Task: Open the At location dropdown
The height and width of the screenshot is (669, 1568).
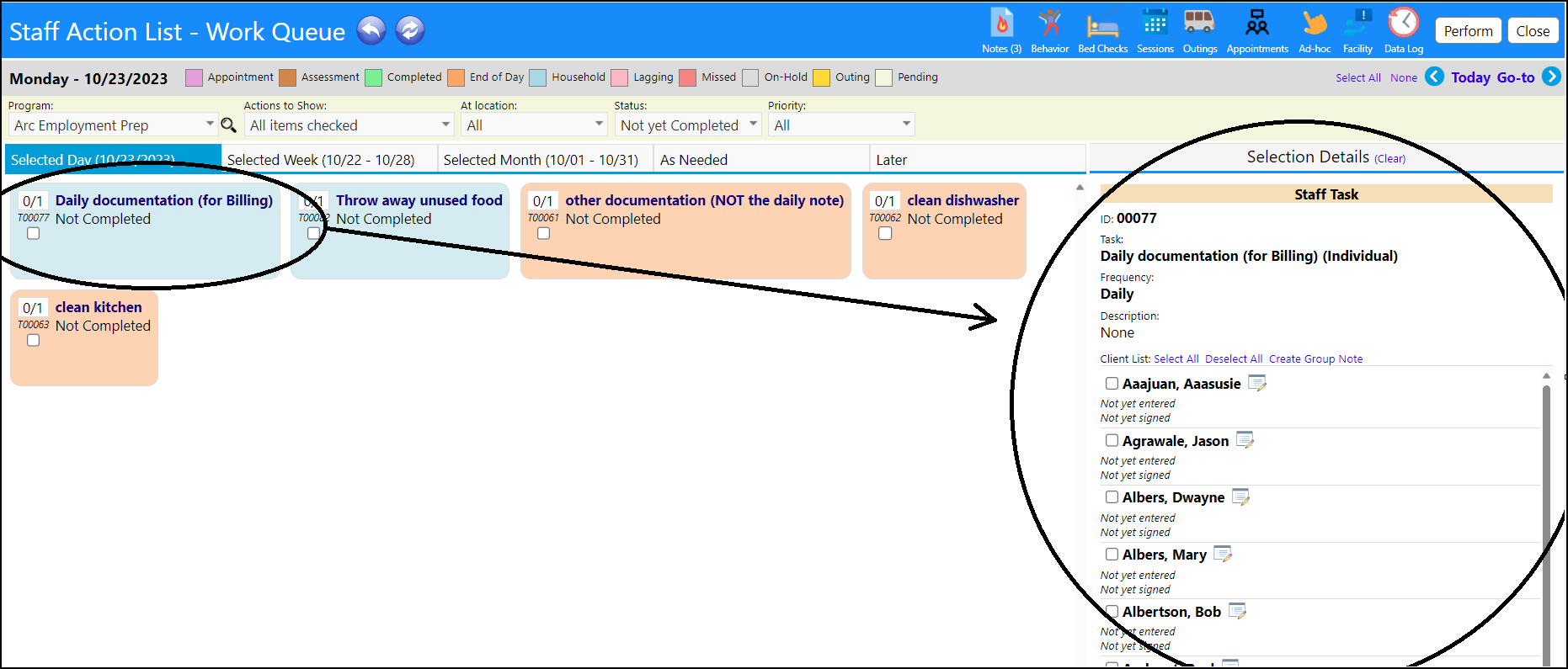Action: [x=534, y=125]
